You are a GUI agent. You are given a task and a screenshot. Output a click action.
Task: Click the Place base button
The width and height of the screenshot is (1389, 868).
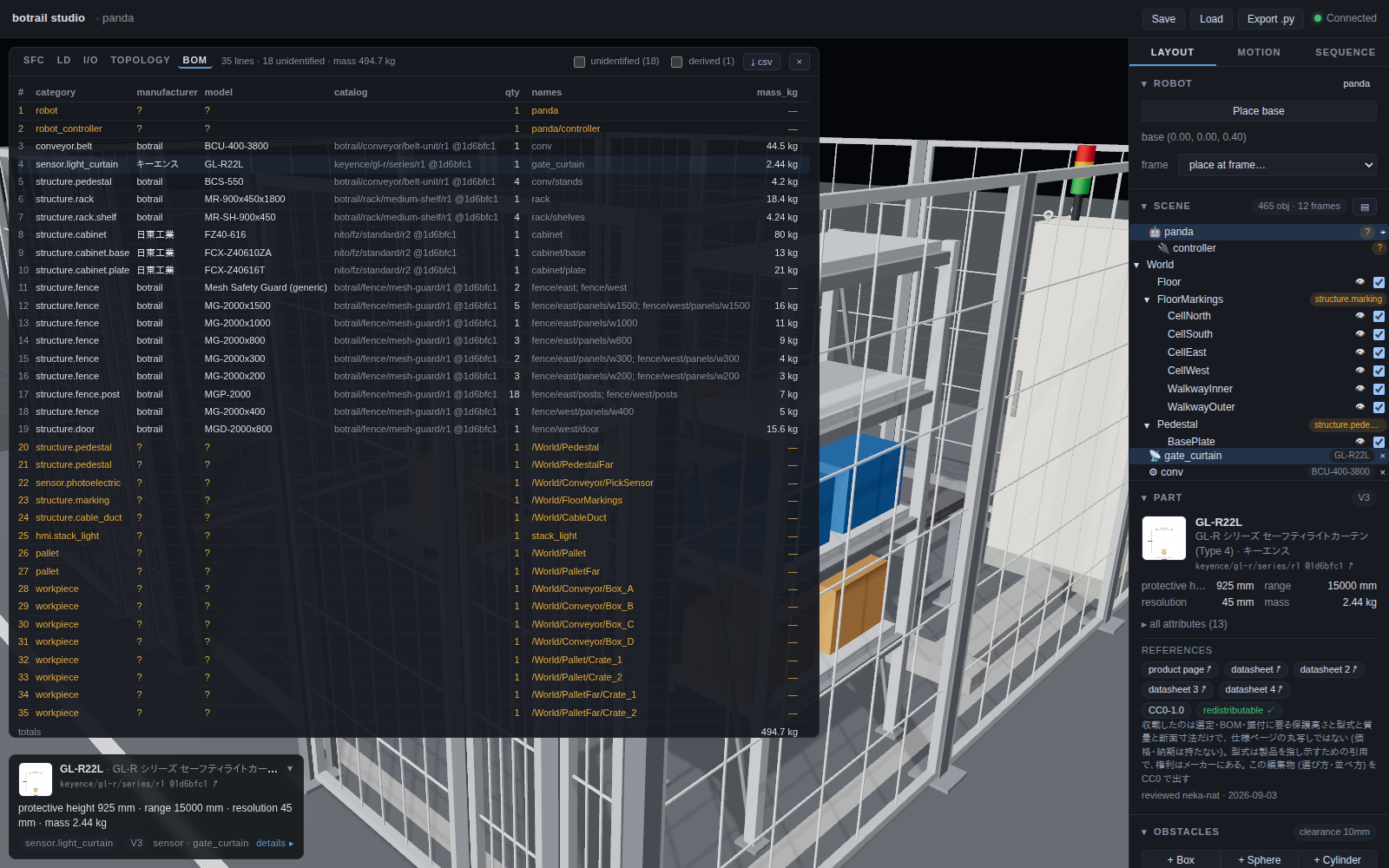point(1259,111)
